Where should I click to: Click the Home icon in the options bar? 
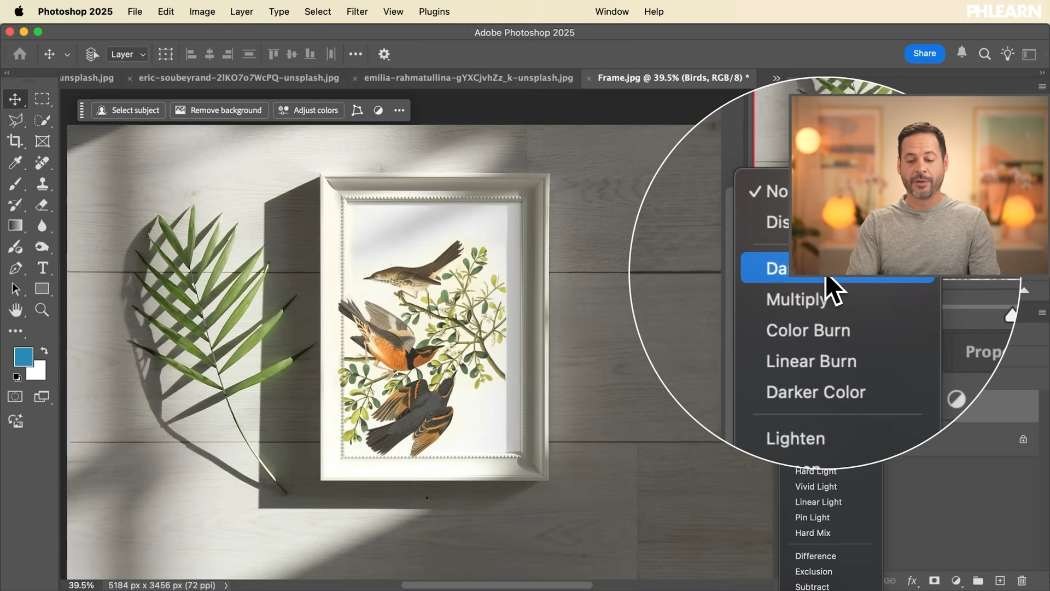point(19,54)
